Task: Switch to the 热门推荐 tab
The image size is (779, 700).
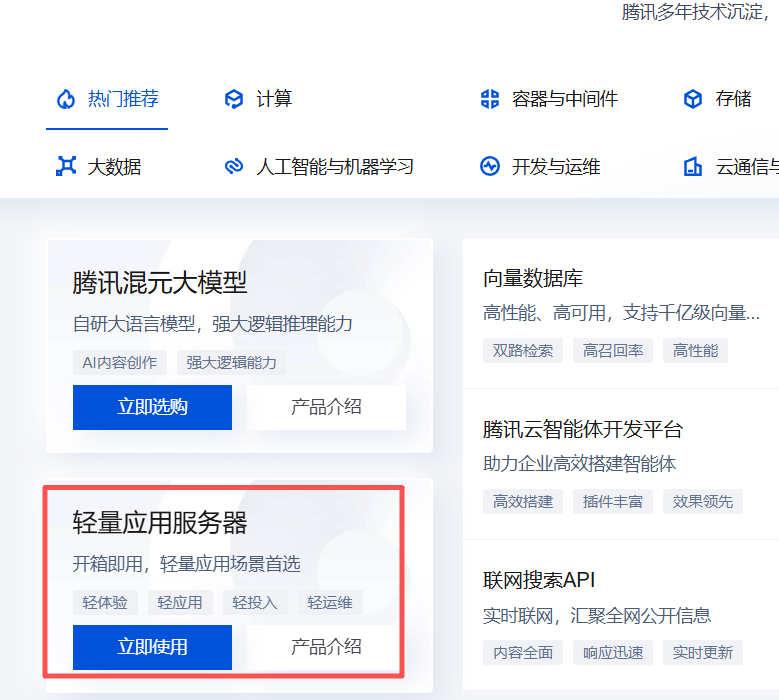Action: [x=107, y=99]
